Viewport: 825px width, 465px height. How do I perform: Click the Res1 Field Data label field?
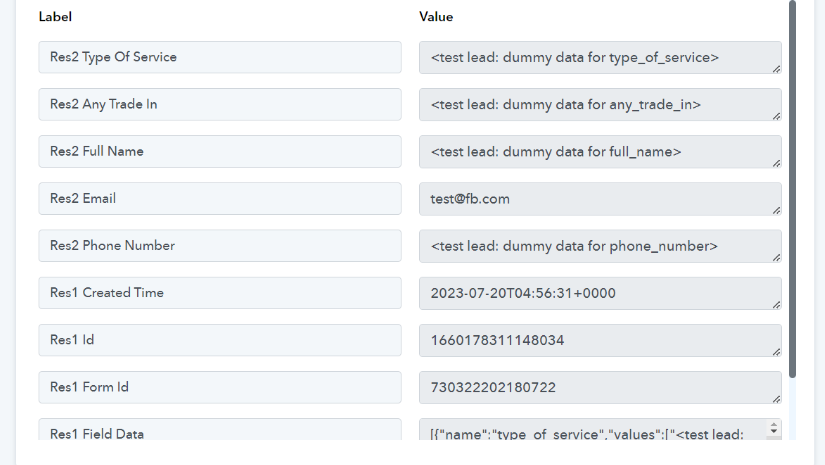click(x=220, y=429)
